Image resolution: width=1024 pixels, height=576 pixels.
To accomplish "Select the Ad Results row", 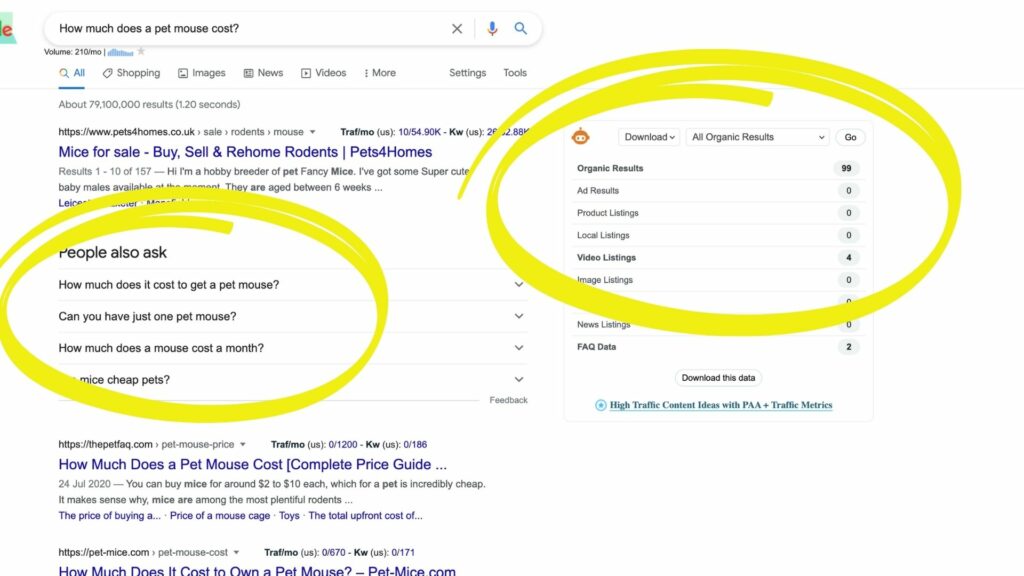I will click(x=718, y=191).
